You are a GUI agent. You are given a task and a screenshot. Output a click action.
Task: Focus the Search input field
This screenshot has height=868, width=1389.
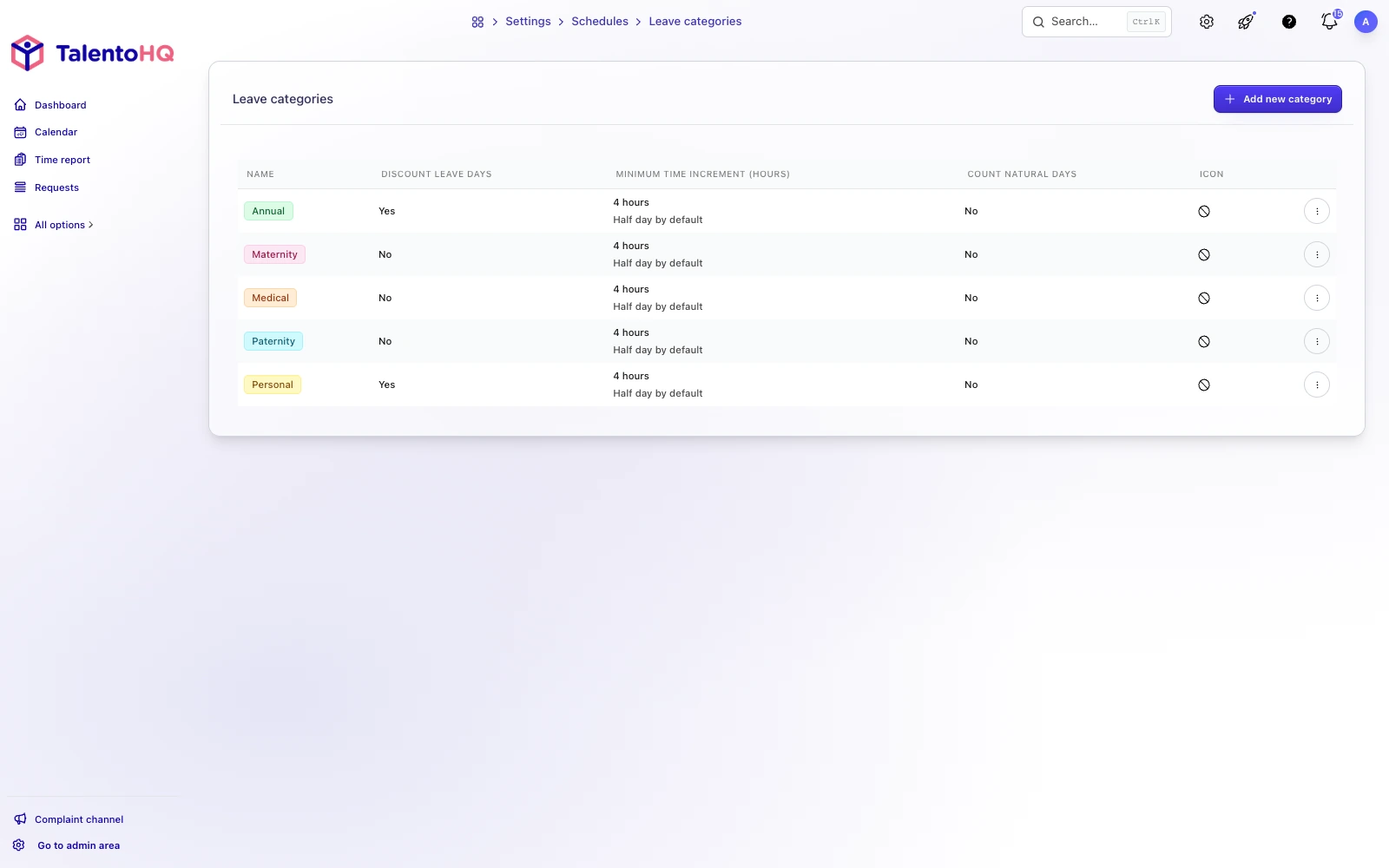(1096, 22)
